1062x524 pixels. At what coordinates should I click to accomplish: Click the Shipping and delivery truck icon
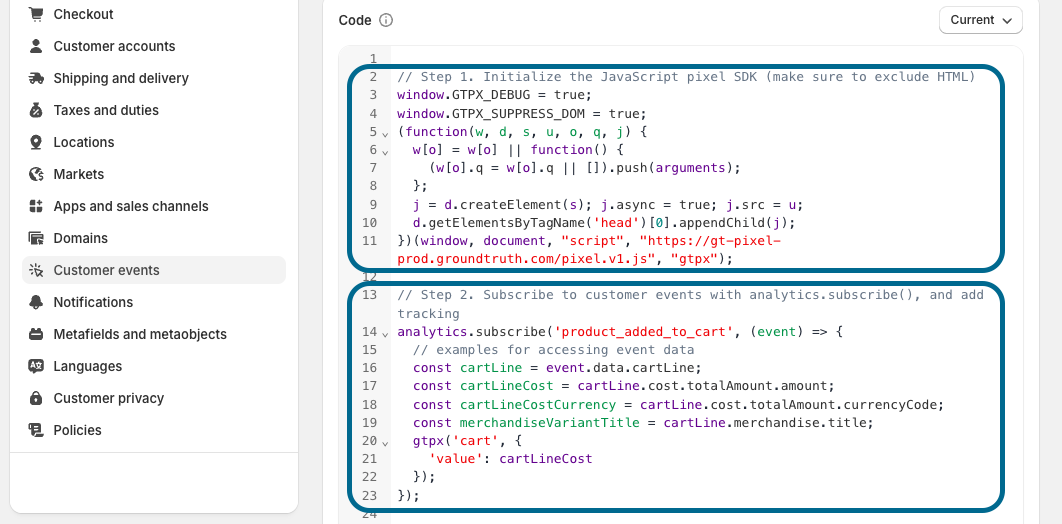(x=36, y=78)
